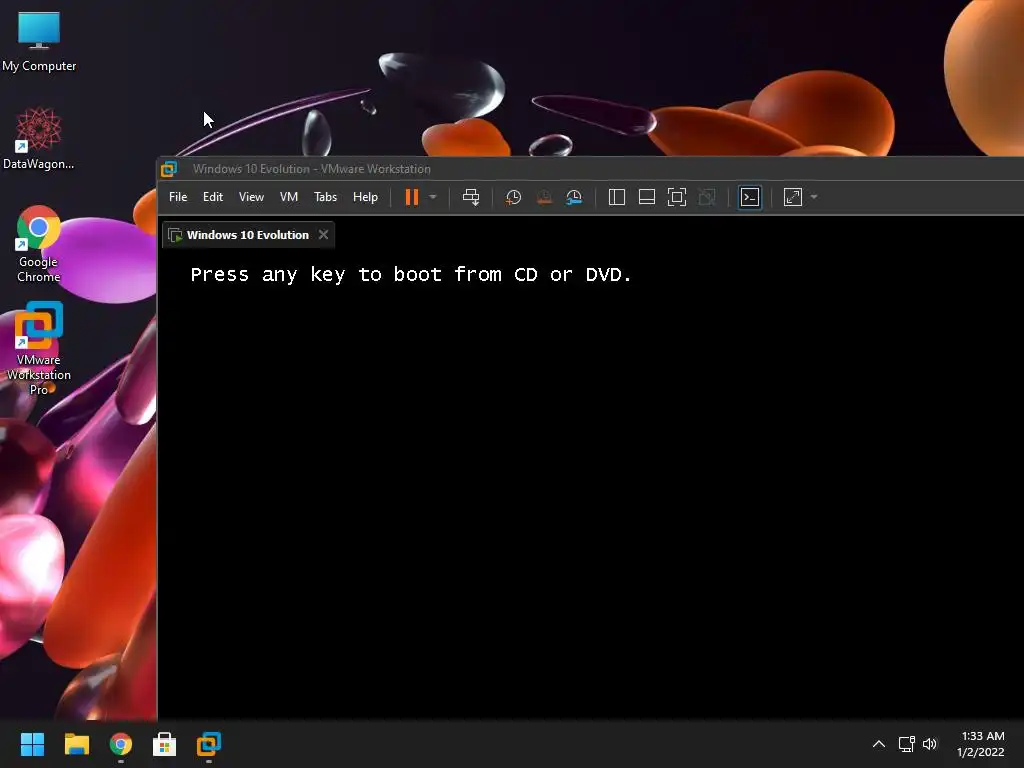Viewport: 1024px width, 768px height.
Task: Select the DataWagon desktop shortcut
Action: coord(39,138)
